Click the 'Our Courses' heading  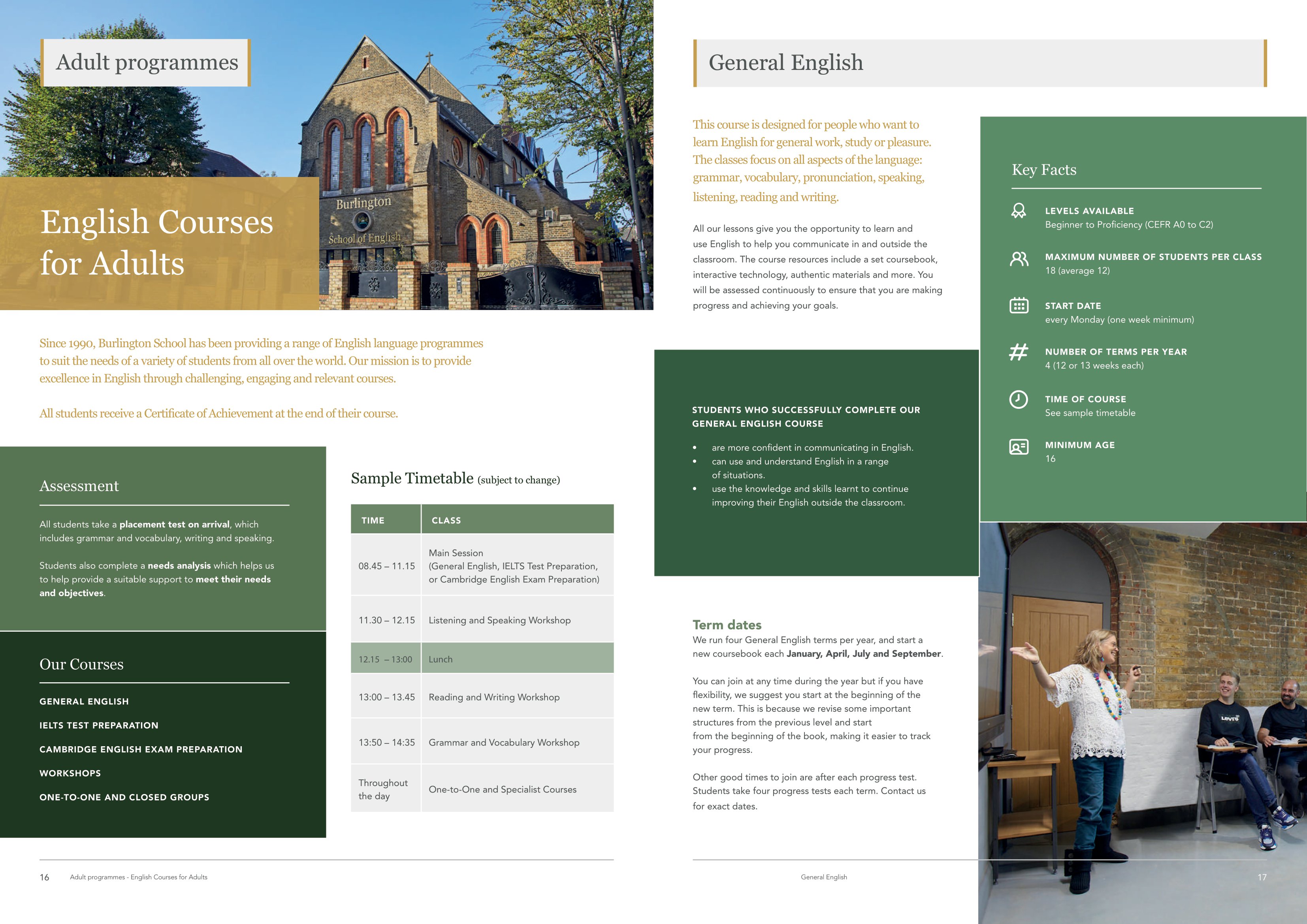[x=81, y=664]
